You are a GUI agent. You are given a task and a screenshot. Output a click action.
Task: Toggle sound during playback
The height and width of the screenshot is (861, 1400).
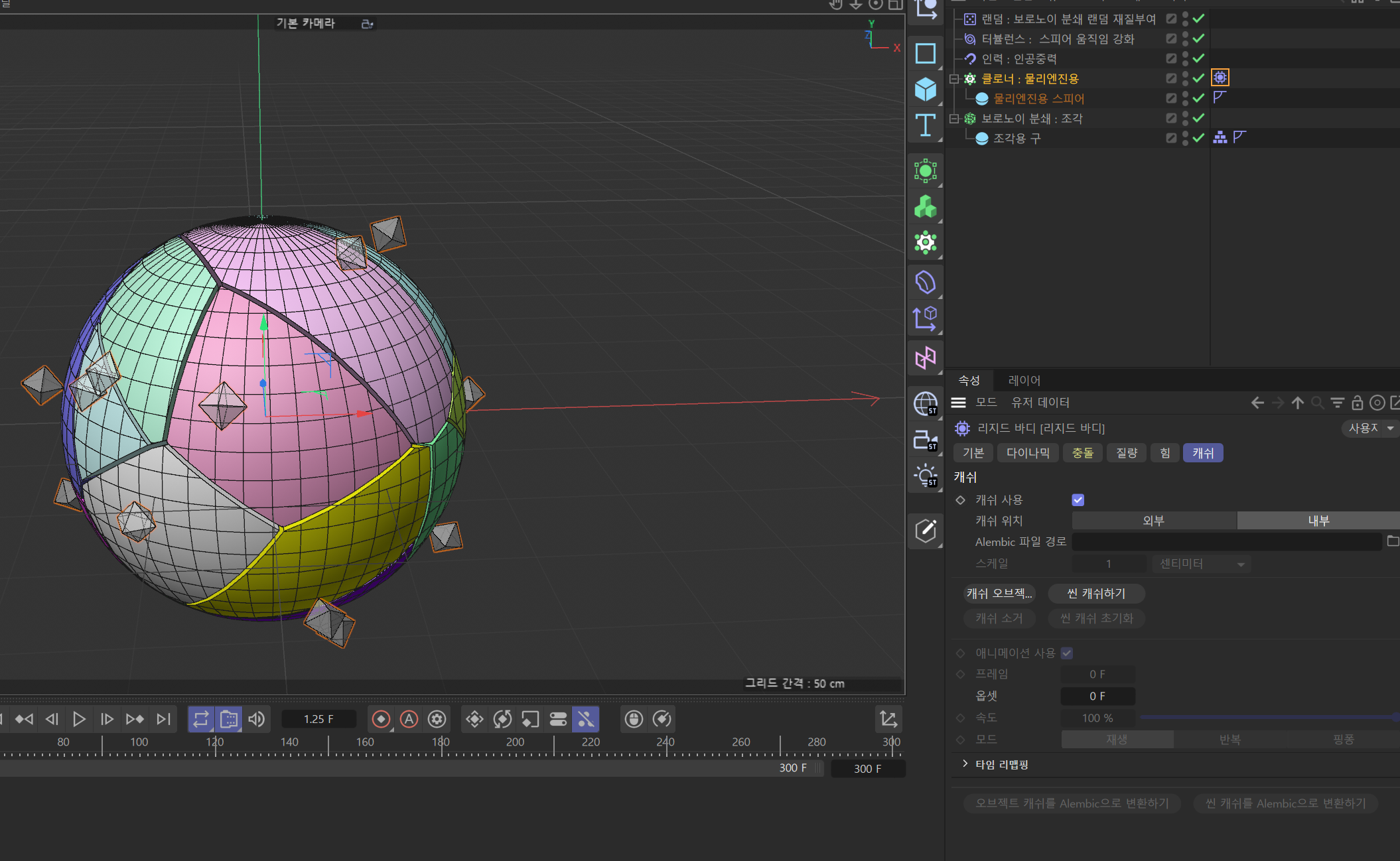256,719
